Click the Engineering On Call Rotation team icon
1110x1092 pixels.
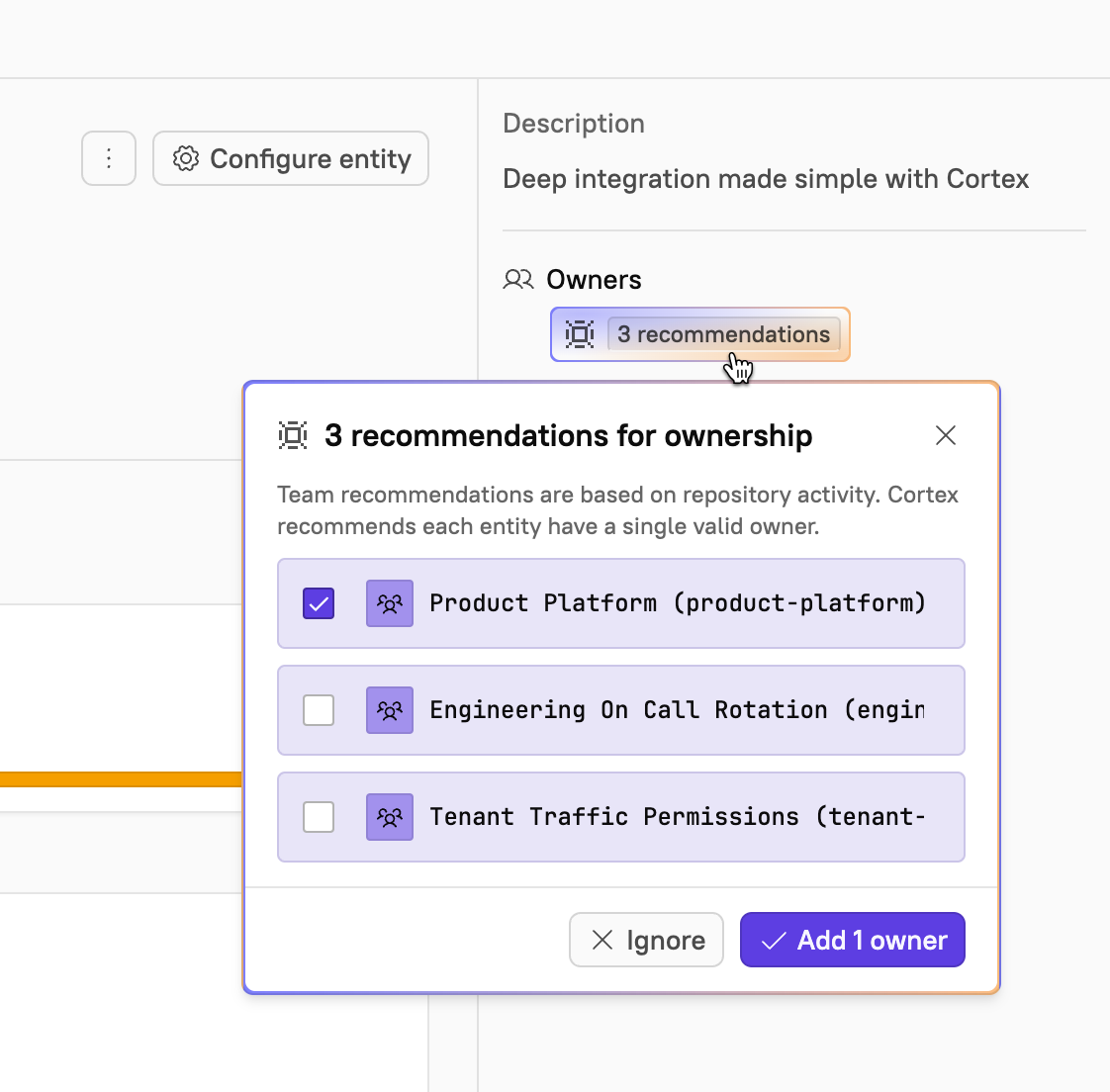point(390,710)
